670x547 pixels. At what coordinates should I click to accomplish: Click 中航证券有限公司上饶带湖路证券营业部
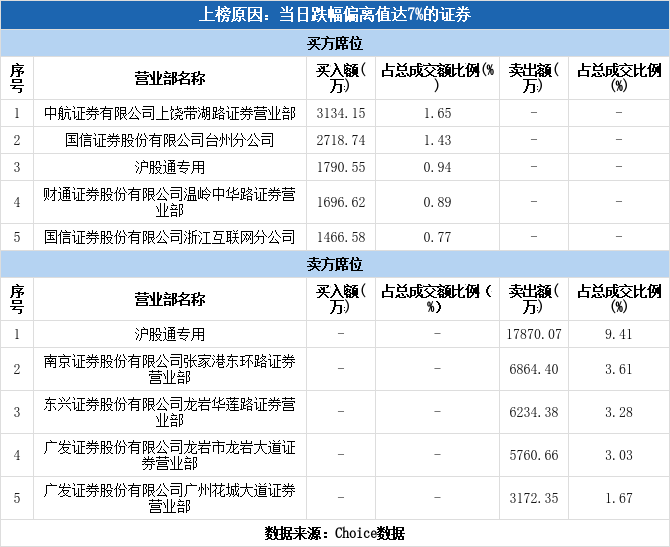click(x=170, y=113)
